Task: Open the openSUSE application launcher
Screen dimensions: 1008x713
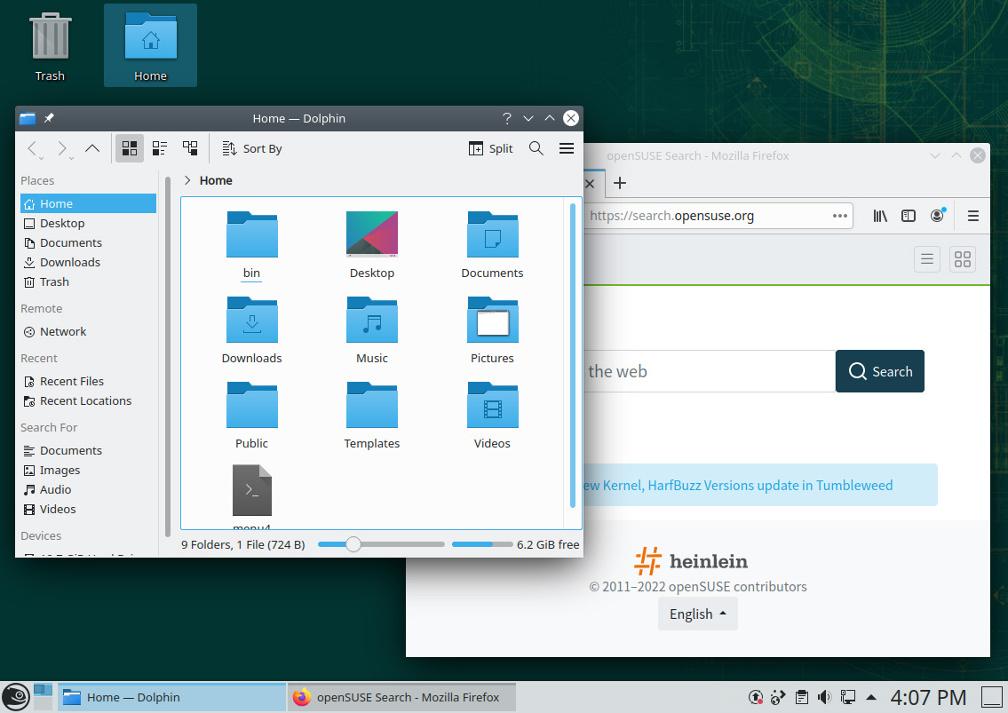Action: (15, 697)
